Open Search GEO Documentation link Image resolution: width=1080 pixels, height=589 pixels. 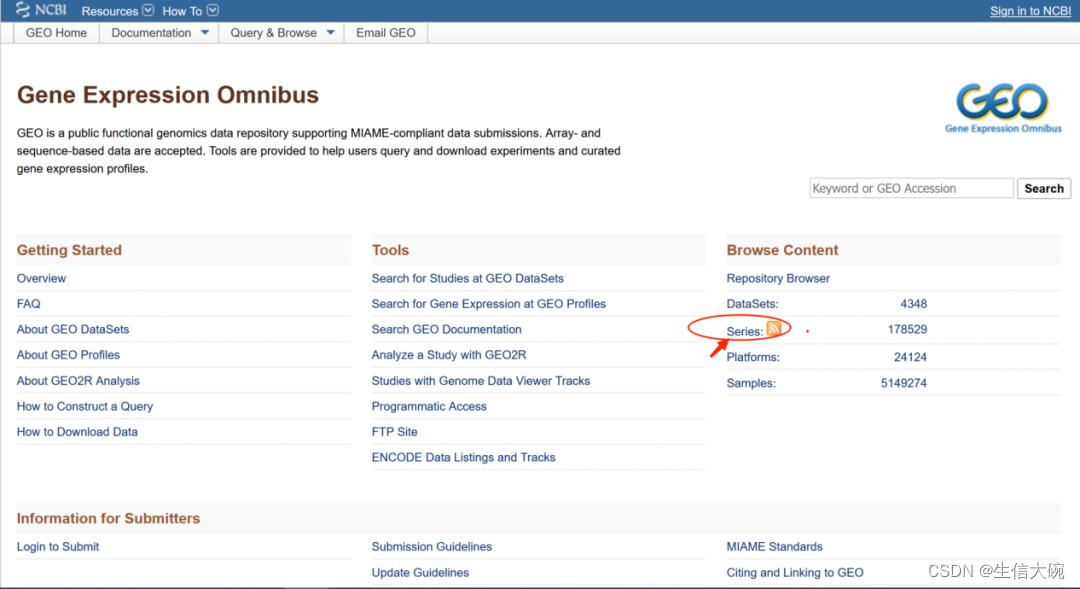click(446, 329)
